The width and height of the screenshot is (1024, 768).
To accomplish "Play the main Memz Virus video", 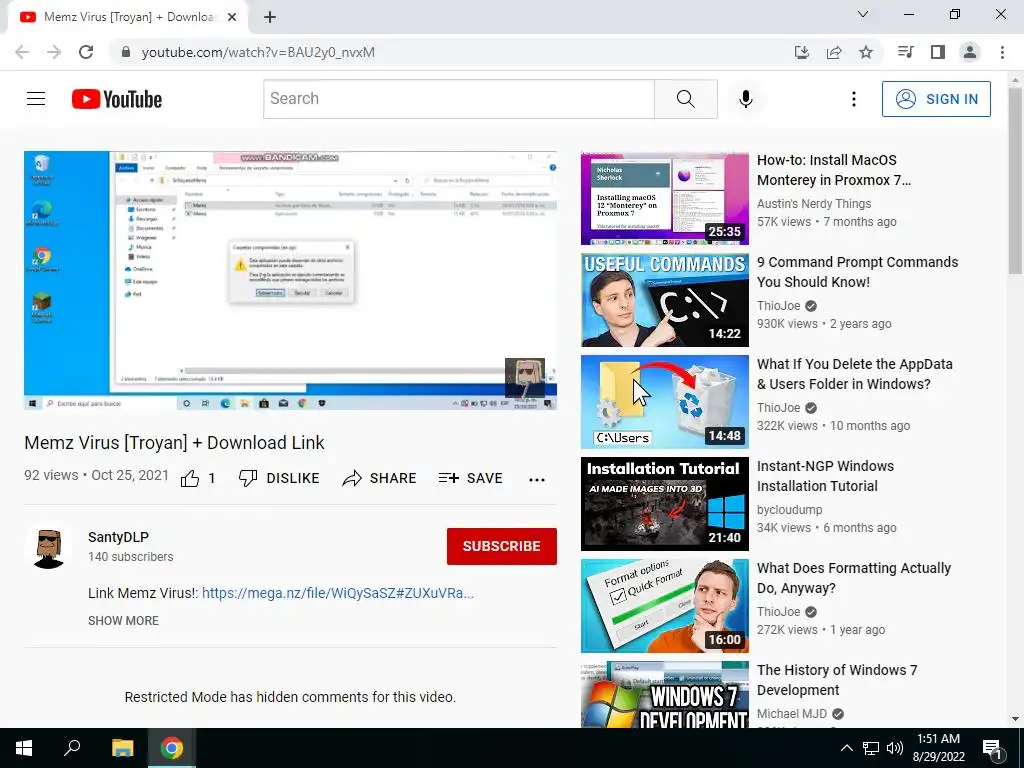I will click(x=290, y=280).
